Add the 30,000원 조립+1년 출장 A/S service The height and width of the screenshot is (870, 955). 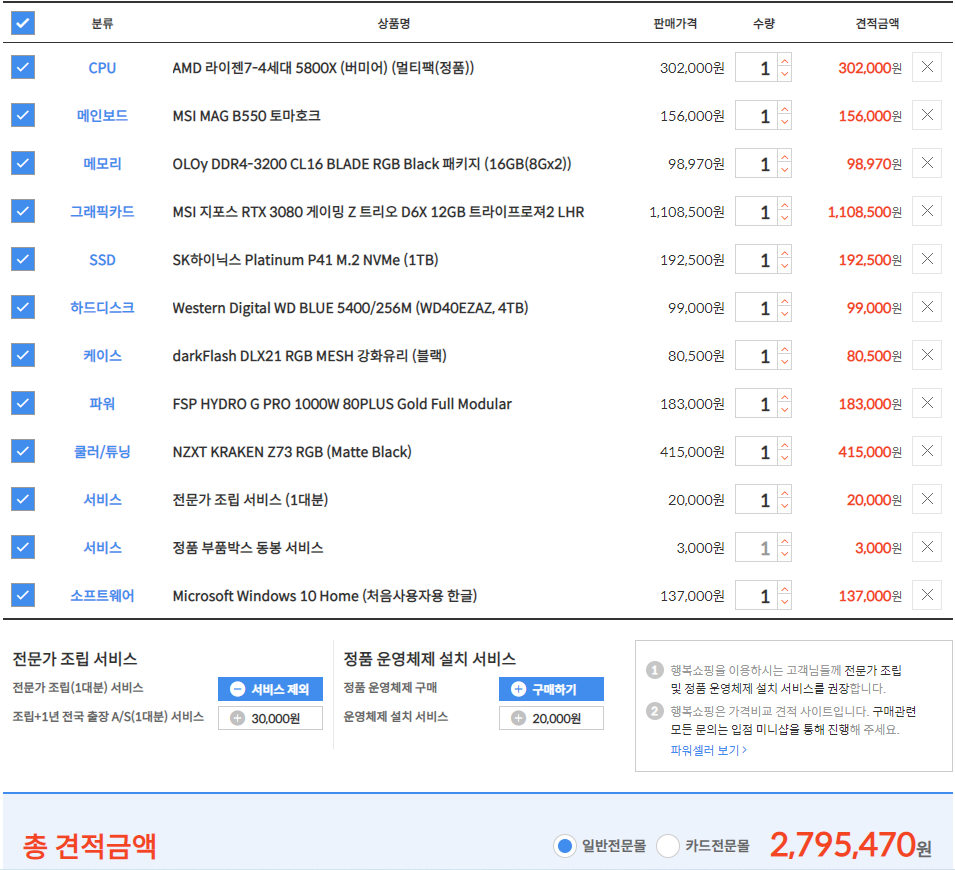[270, 718]
